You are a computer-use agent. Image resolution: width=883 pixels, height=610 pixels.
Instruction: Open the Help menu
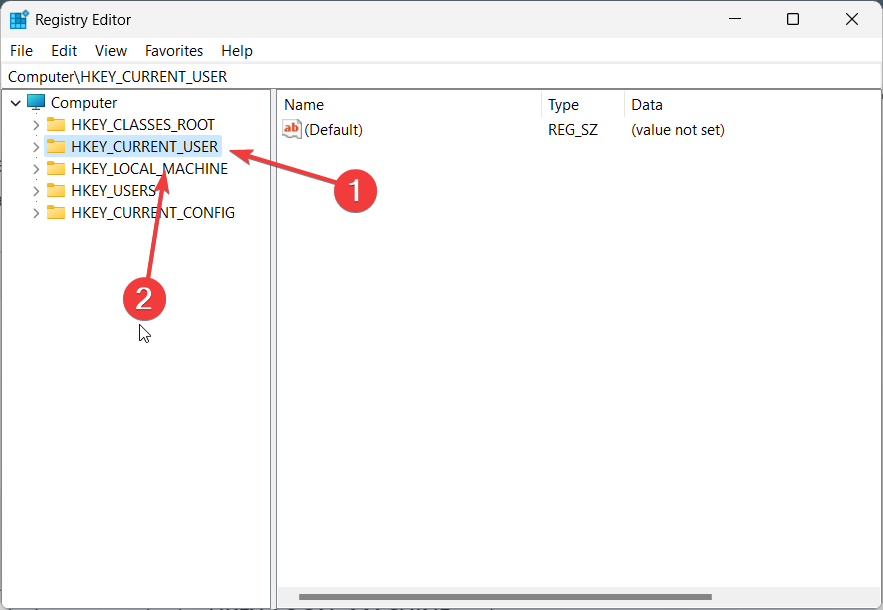coord(237,51)
